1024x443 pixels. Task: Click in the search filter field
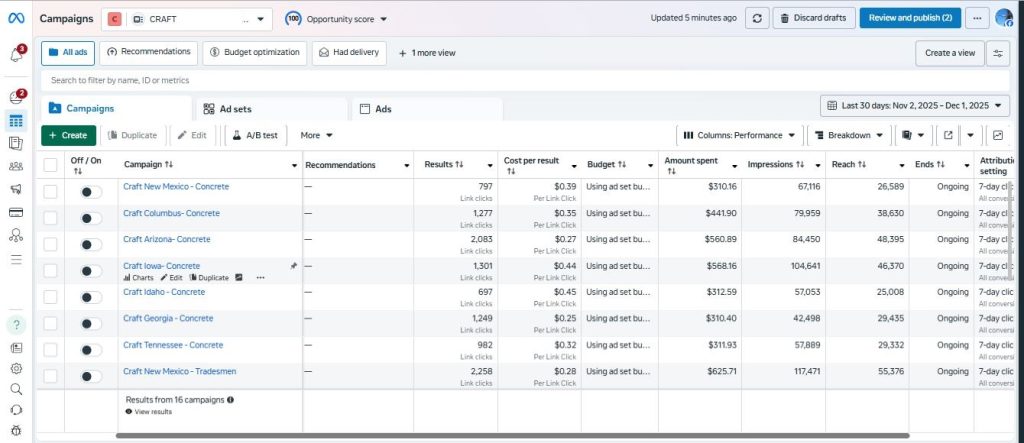coord(400,80)
